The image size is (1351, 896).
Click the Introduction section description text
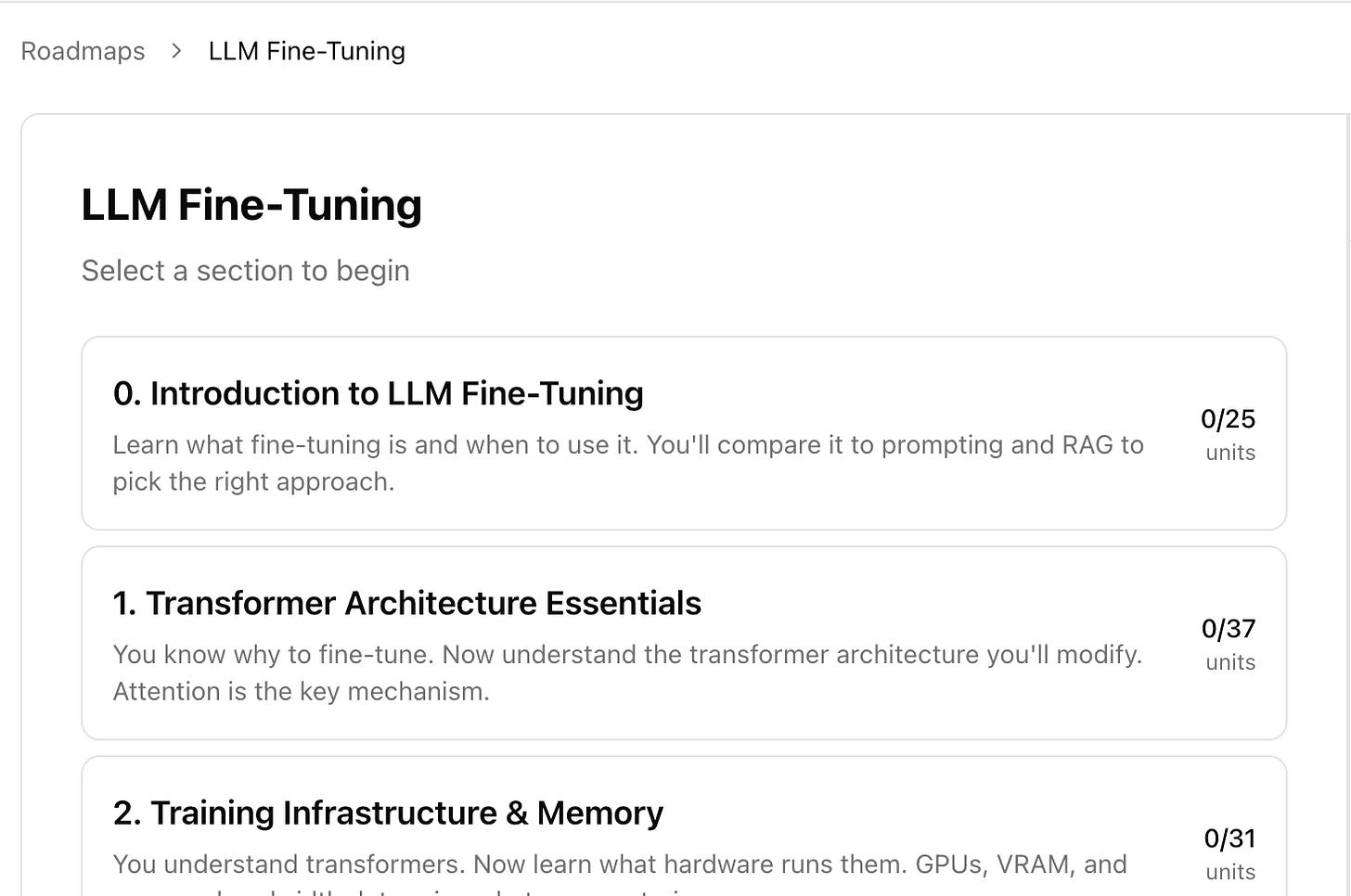coord(628,463)
